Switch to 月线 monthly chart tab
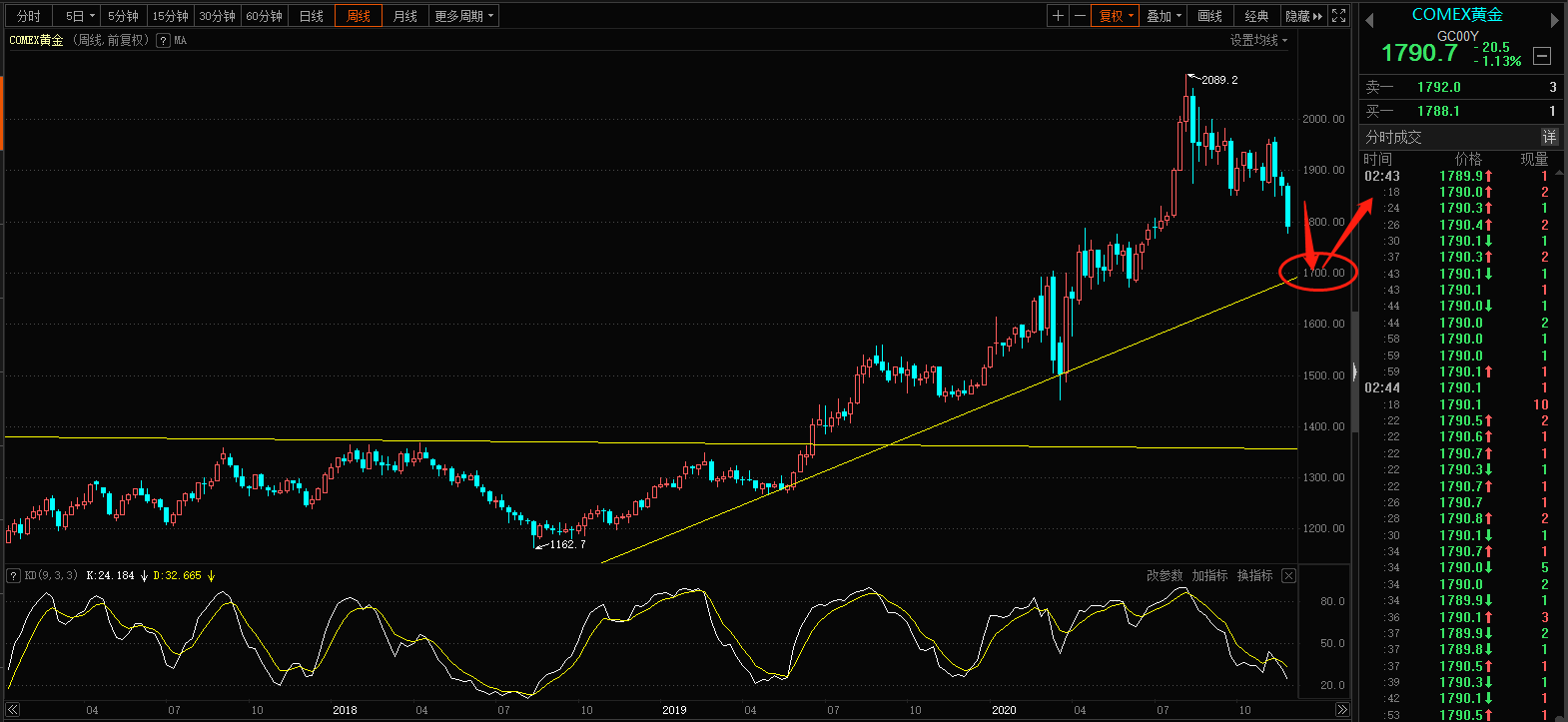 (x=404, y=16)
